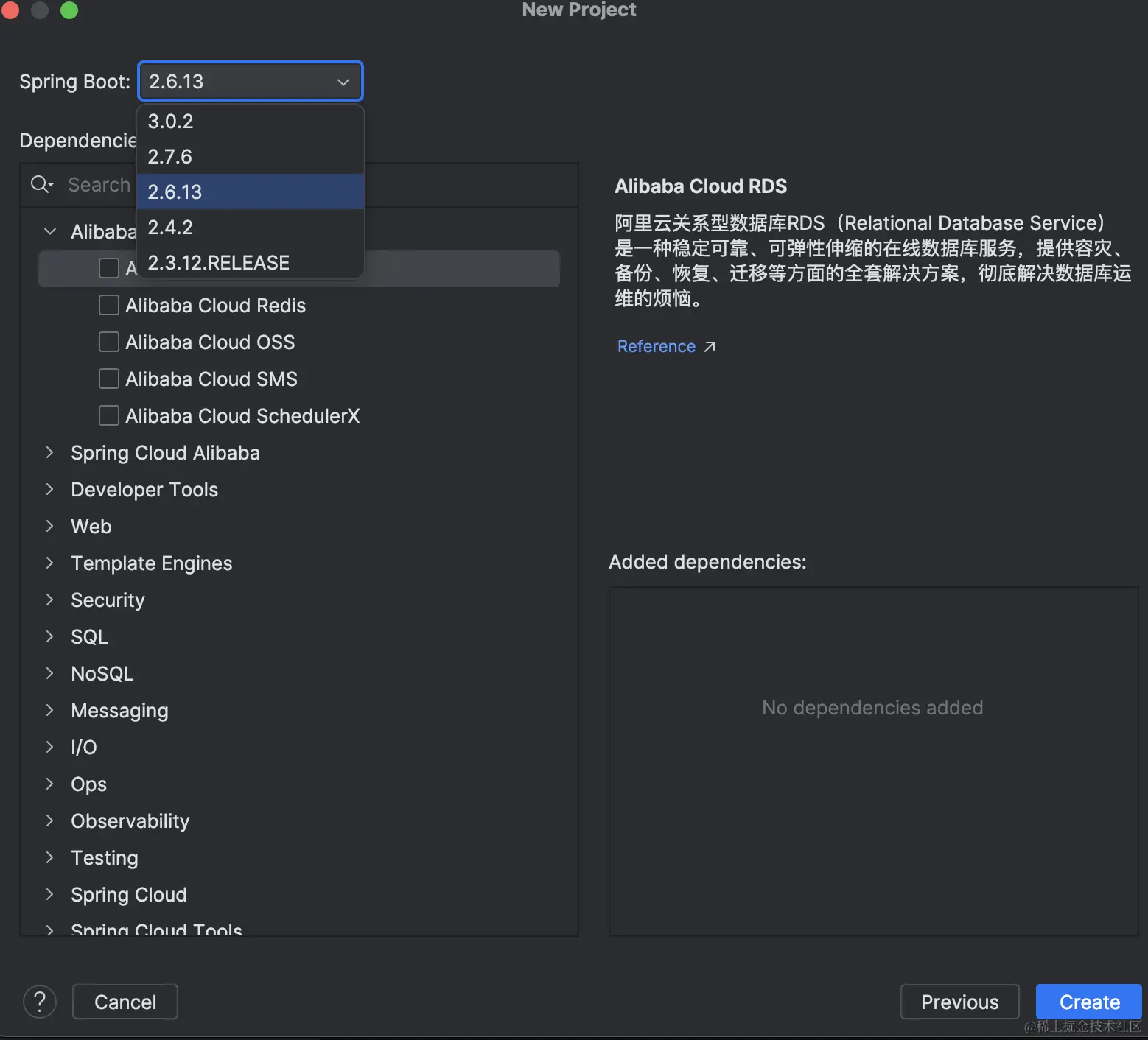The image size is (1148, 1040).
Task: Expand the Security group
Action: [50, 600]
